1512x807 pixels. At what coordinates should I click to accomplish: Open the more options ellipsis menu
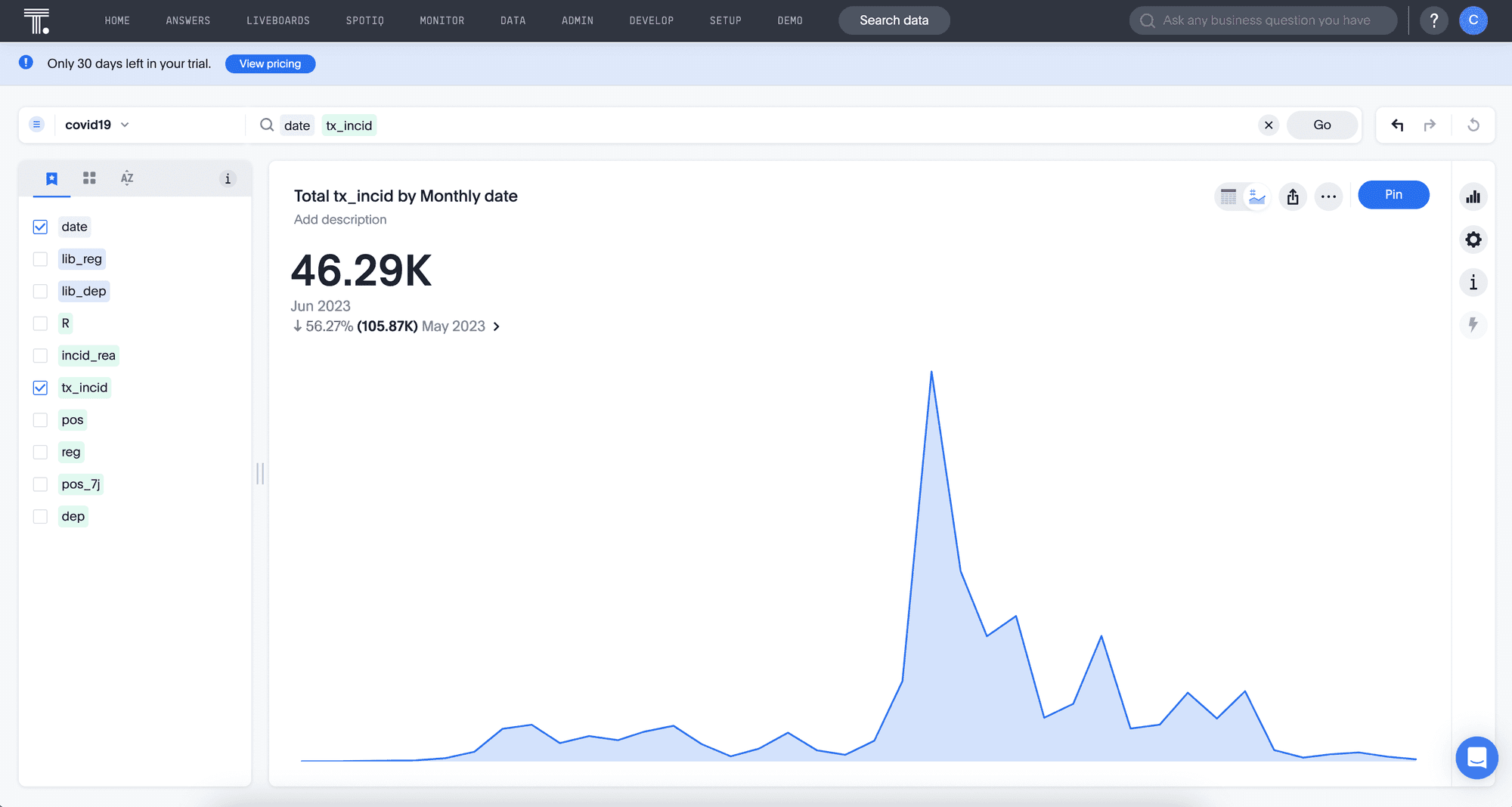click(1328, 196)
